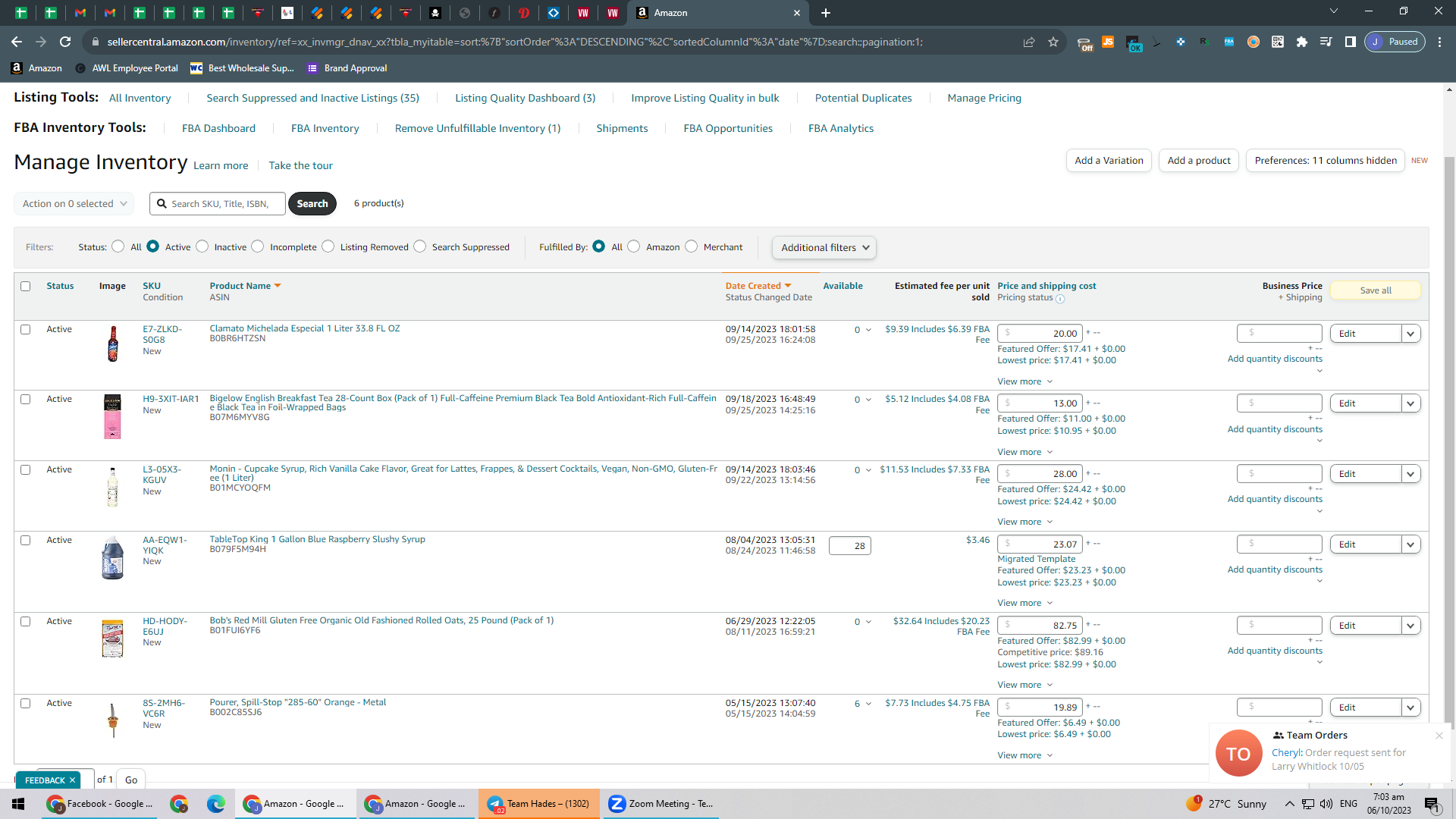Open the JS extension icon

pyautogui.click(x=1108, y=42)
